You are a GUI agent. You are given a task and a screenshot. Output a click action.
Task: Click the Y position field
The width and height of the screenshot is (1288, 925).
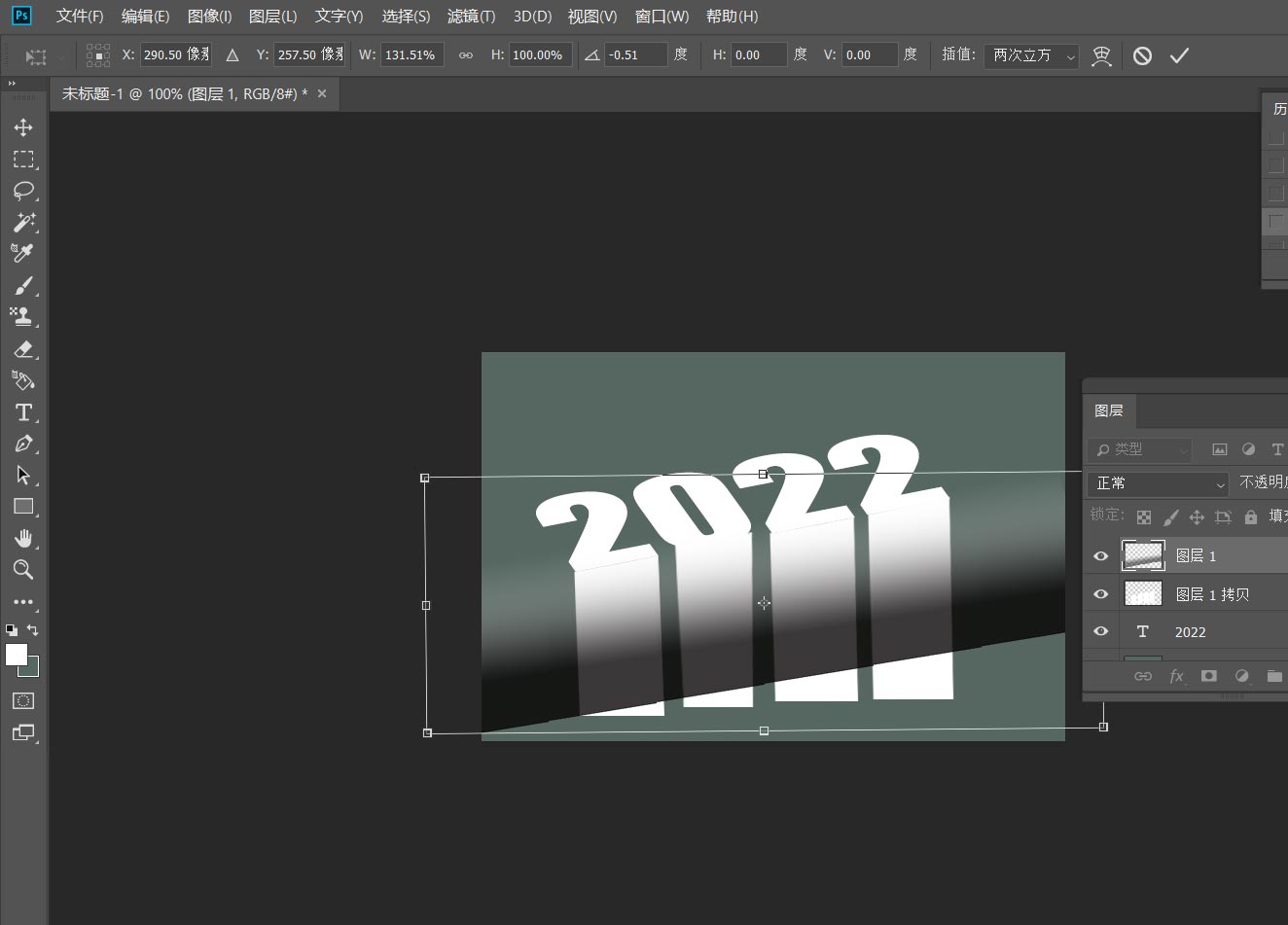point(309,55)
